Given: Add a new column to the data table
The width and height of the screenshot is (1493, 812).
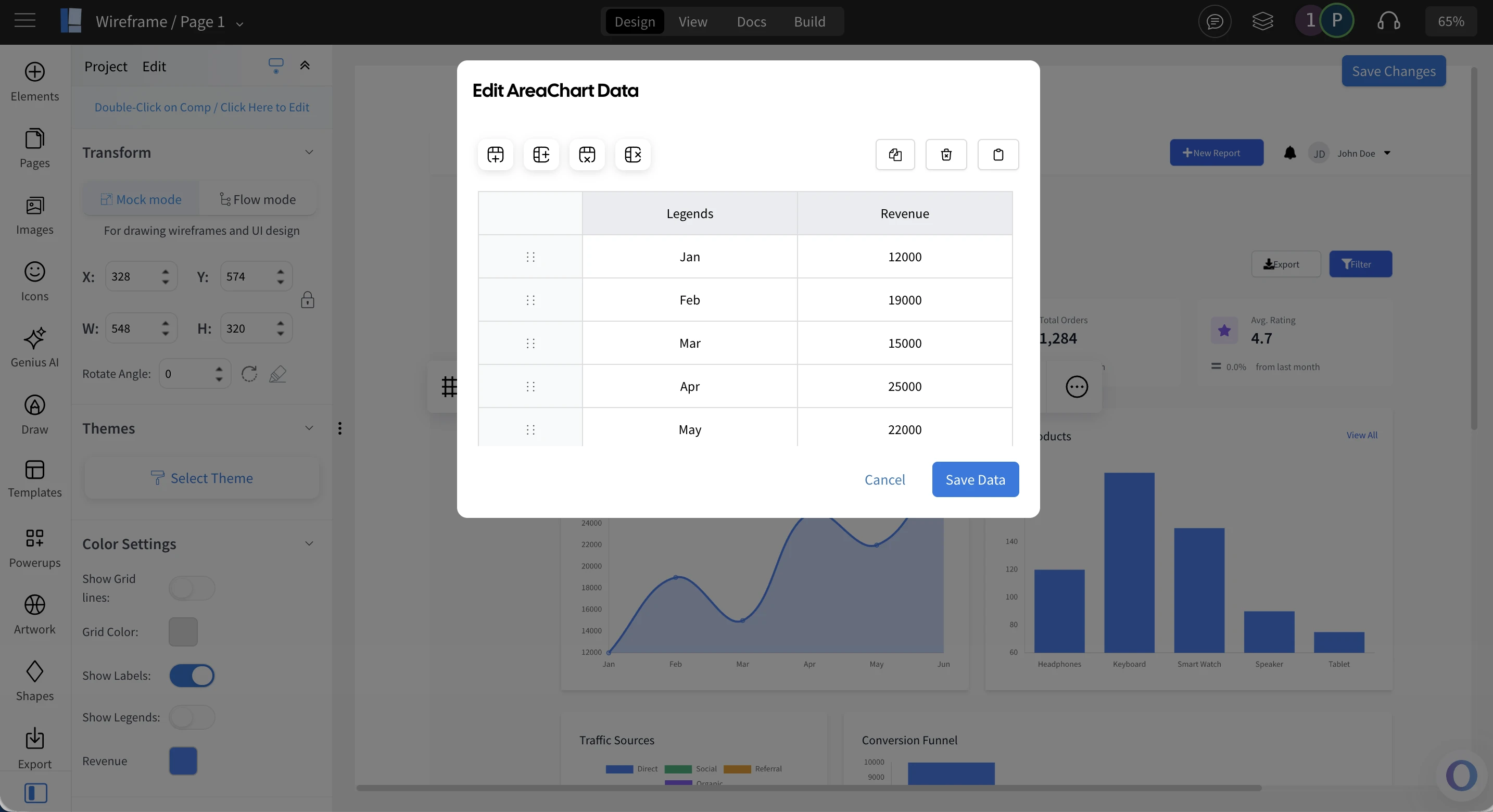Looking at the screenshot, I should 541,154.
